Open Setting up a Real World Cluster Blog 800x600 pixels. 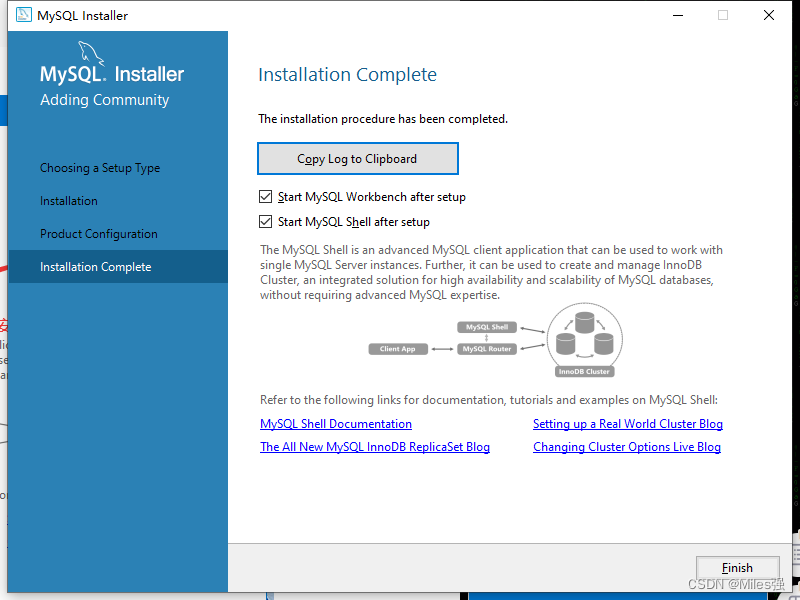coord(628,423)
